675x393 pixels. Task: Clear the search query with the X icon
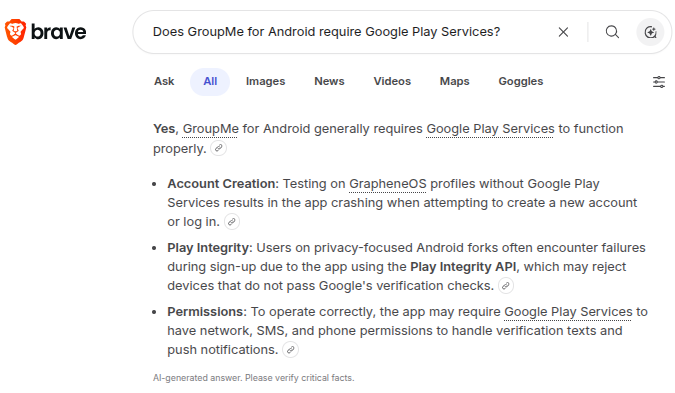563,32
